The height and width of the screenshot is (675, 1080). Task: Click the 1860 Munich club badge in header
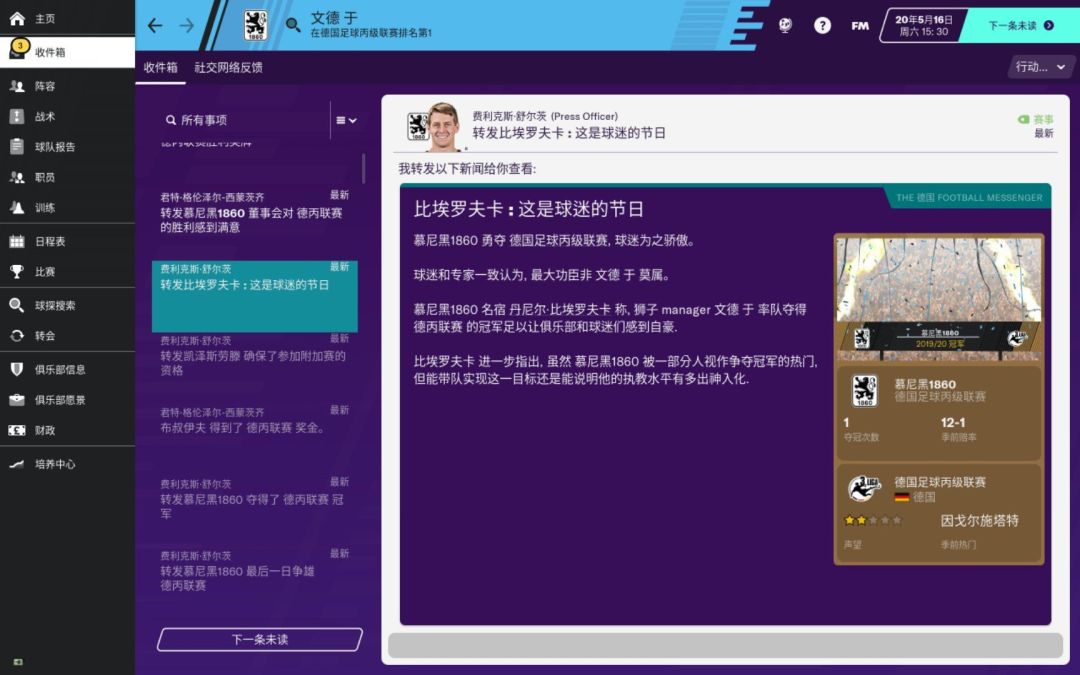256,25
